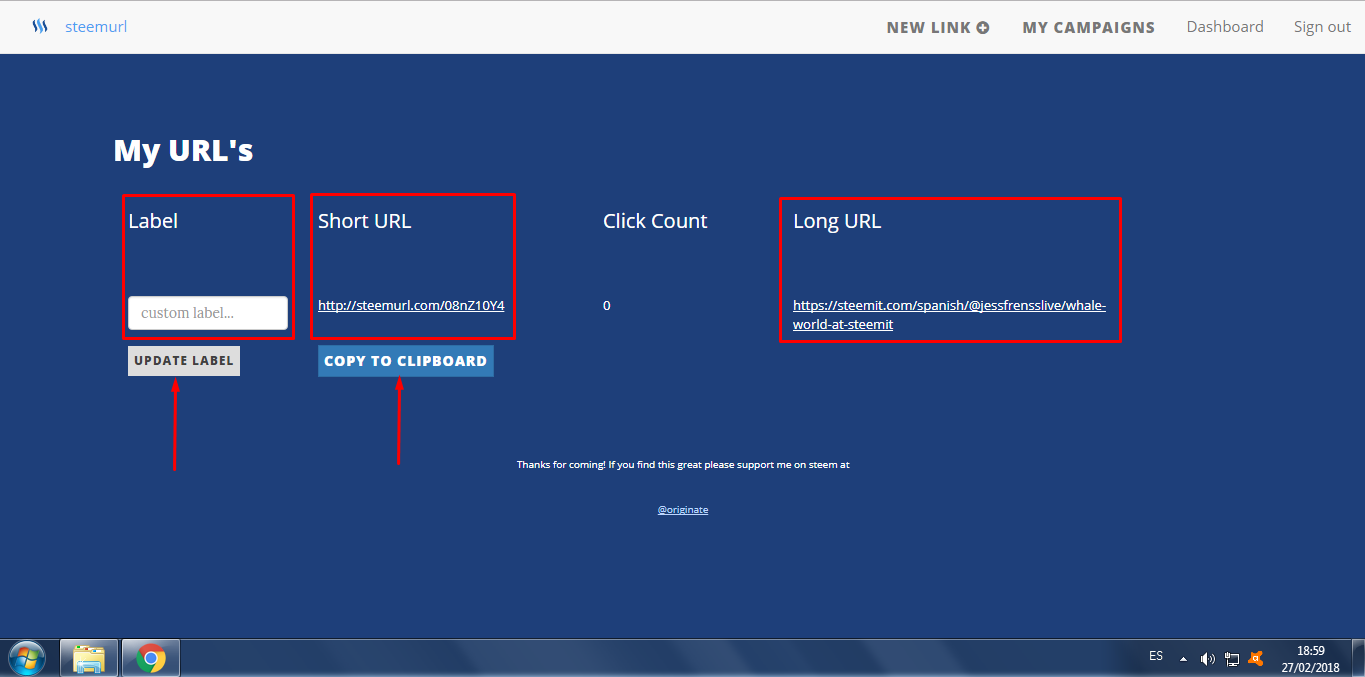Screen dimensions: 1365x677
Task: Select the 'Thanks for coming!' footer text
Action: coord(683,464)
